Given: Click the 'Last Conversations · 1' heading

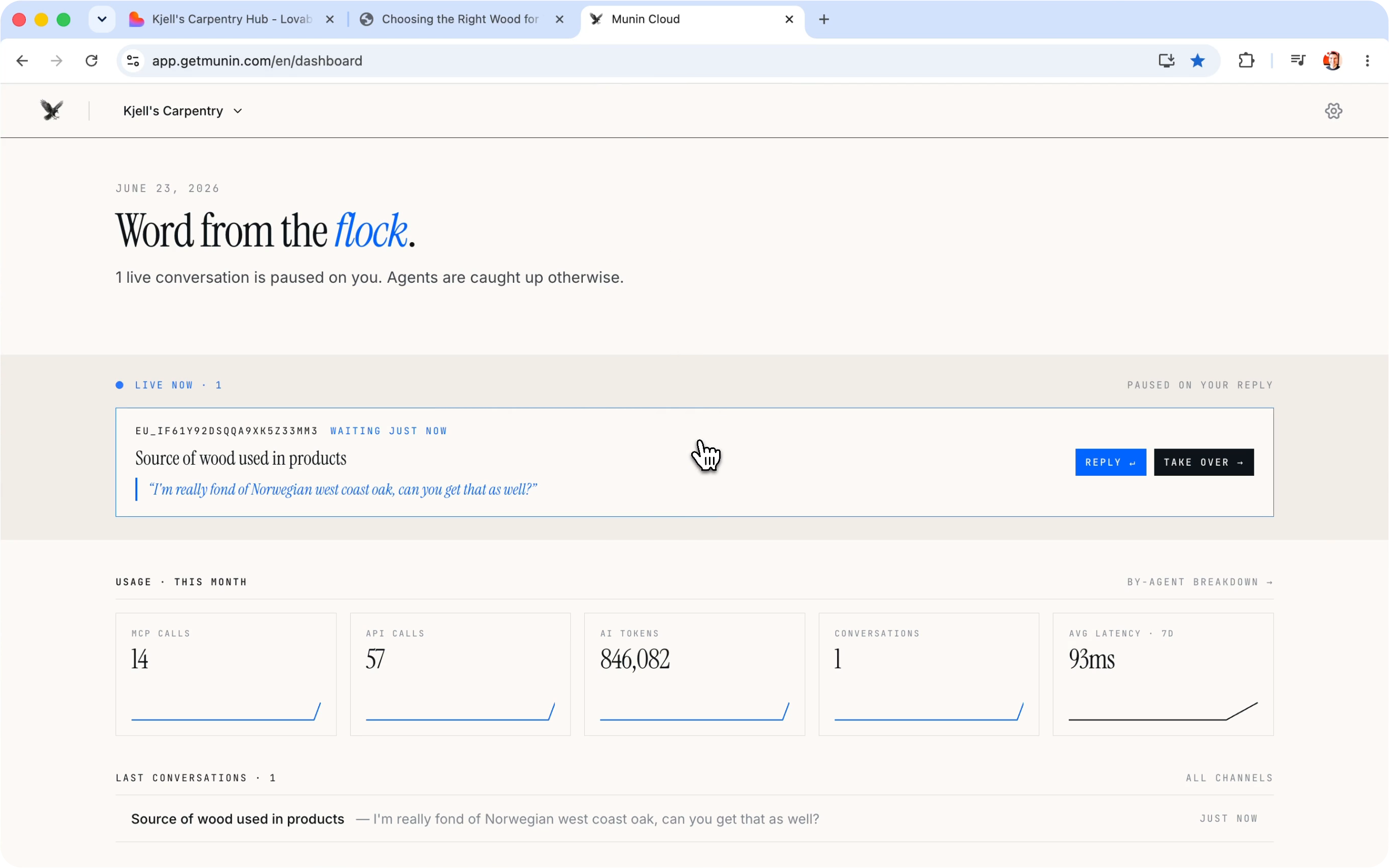Looking at the screenshot, I should (x=196, y=778).
